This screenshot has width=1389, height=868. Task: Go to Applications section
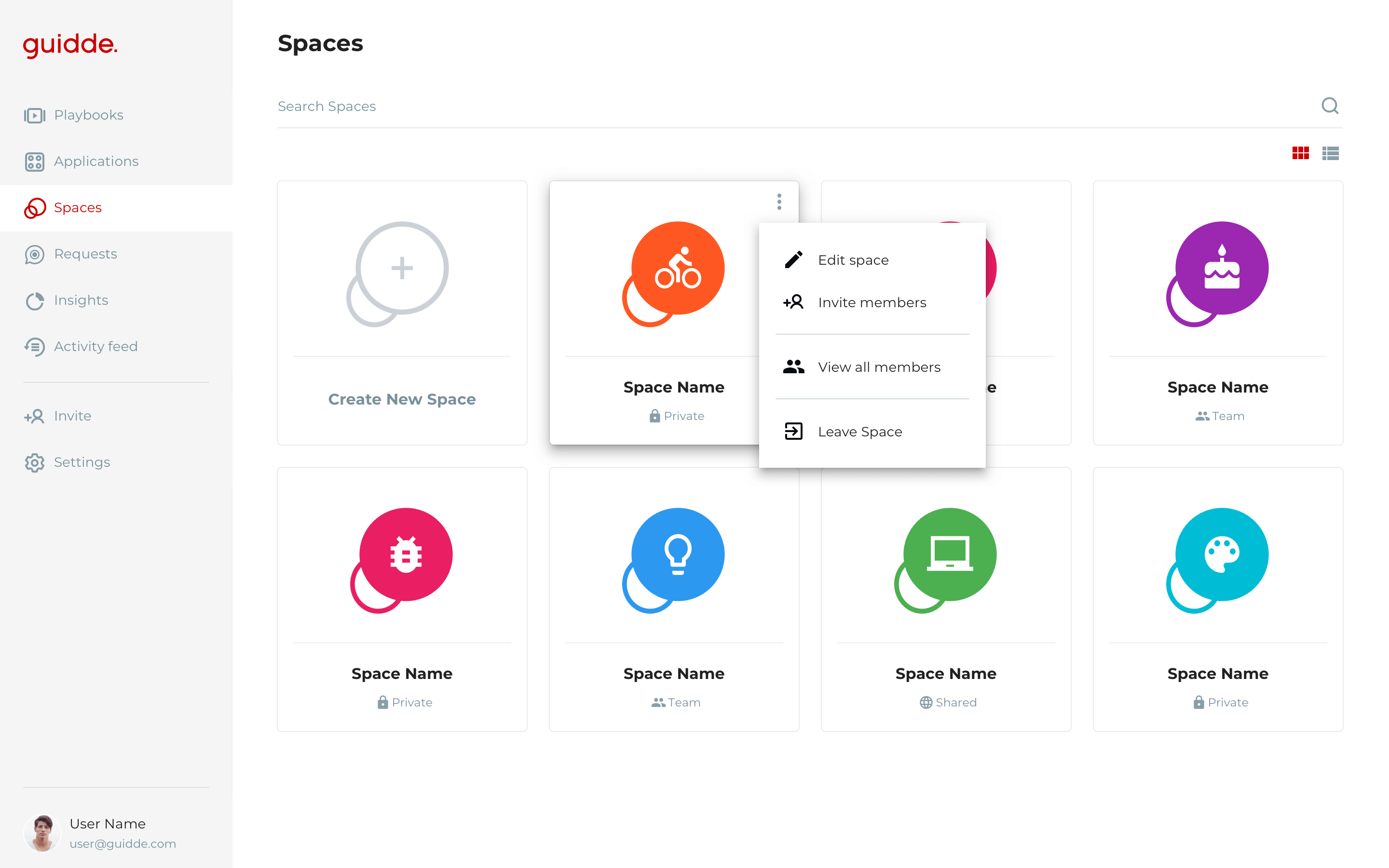pos(96,162)
